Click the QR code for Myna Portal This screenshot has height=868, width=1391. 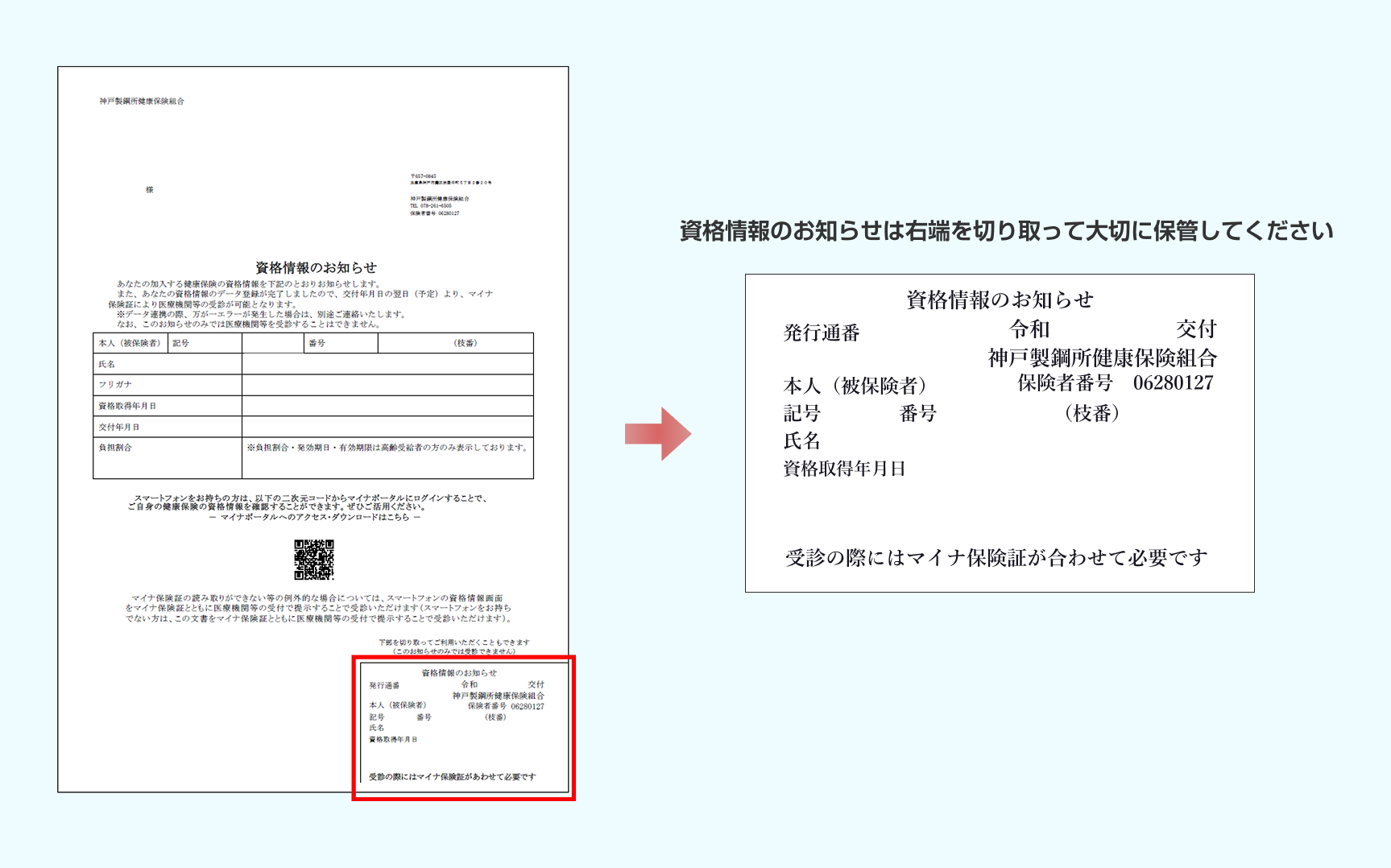pos(313,560)
